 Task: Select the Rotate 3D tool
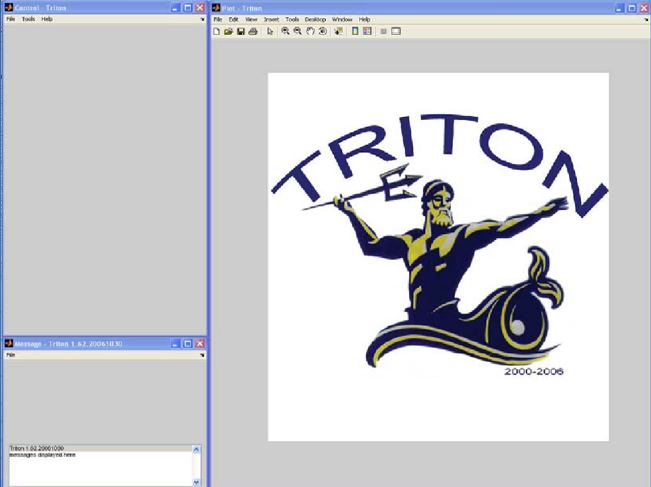(322, 31)
